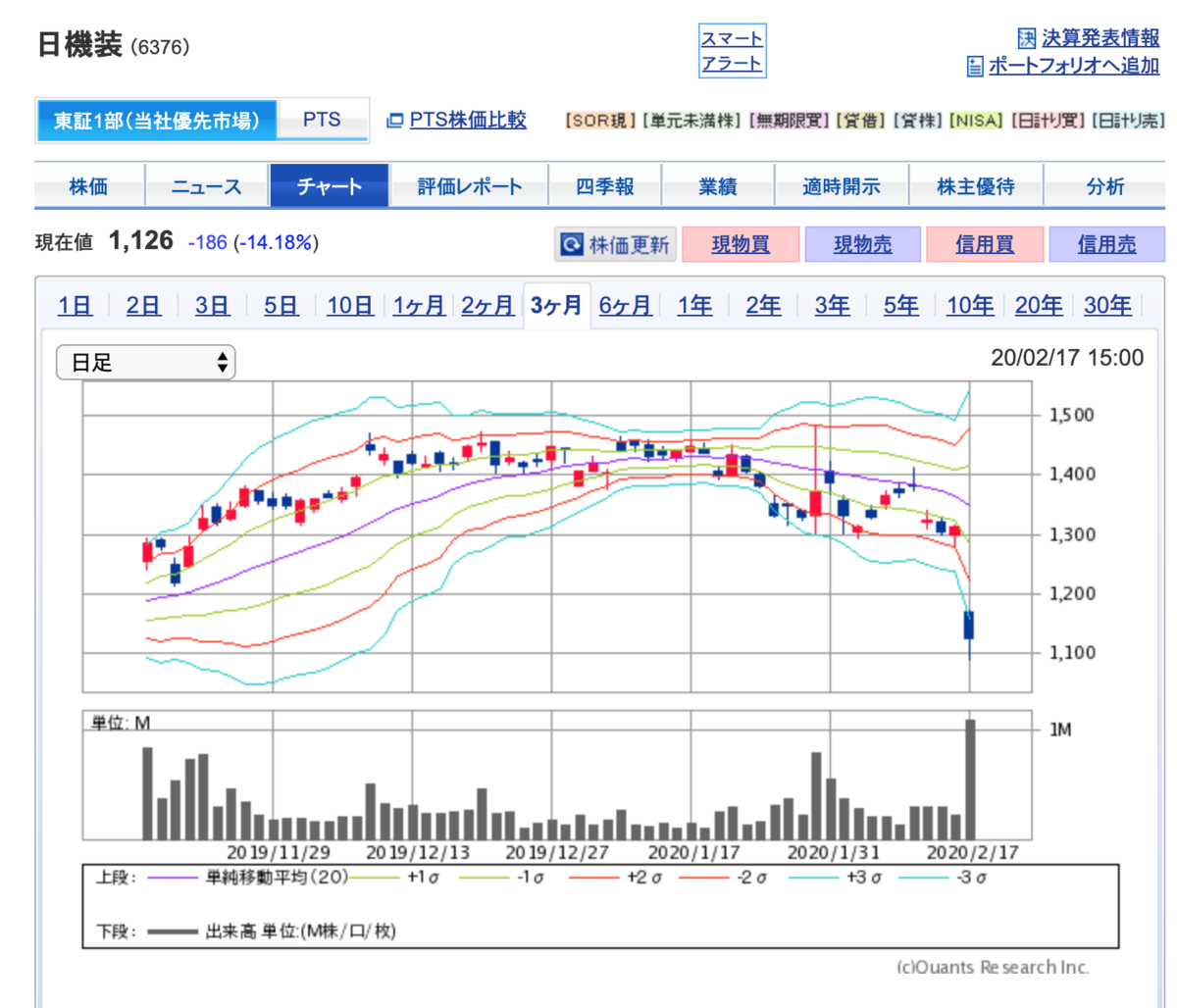The width and height of the screenshot is (1177, 1008).
Task: View the 6ヶ月 chart range
Action: tap(625, 306)
